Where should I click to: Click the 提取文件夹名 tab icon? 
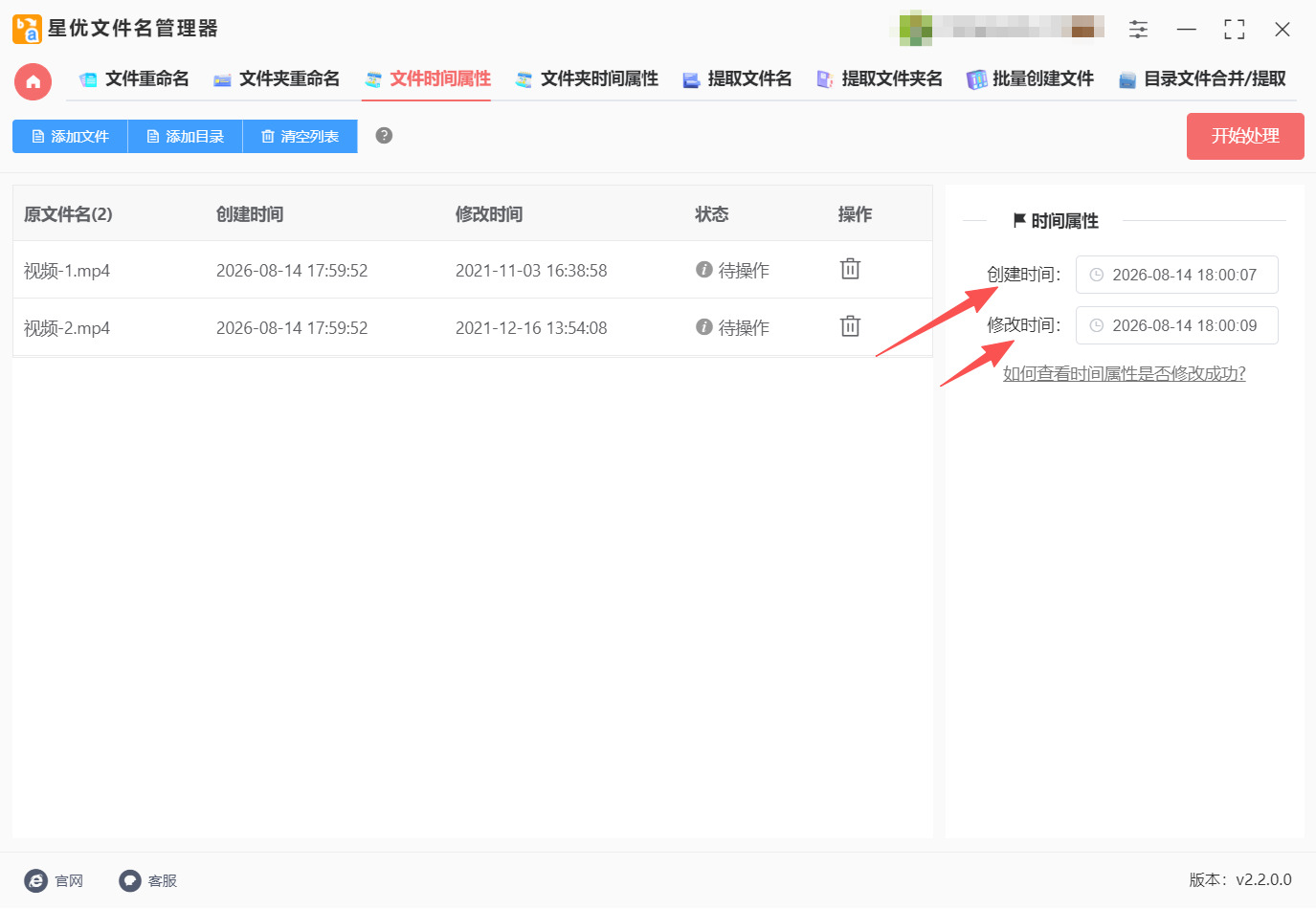pyautogui.click(x=825, y=80)
